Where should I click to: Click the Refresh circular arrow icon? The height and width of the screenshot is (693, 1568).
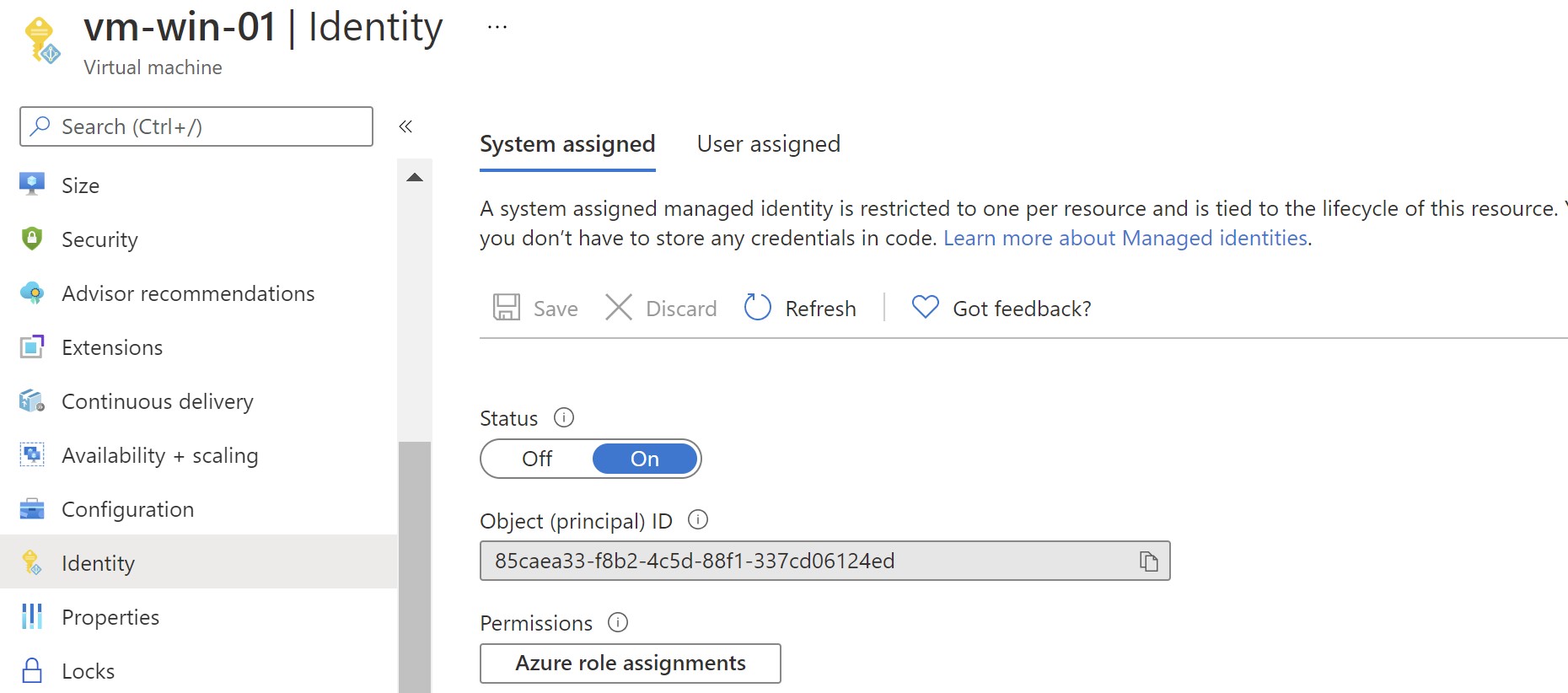[757, 307]
